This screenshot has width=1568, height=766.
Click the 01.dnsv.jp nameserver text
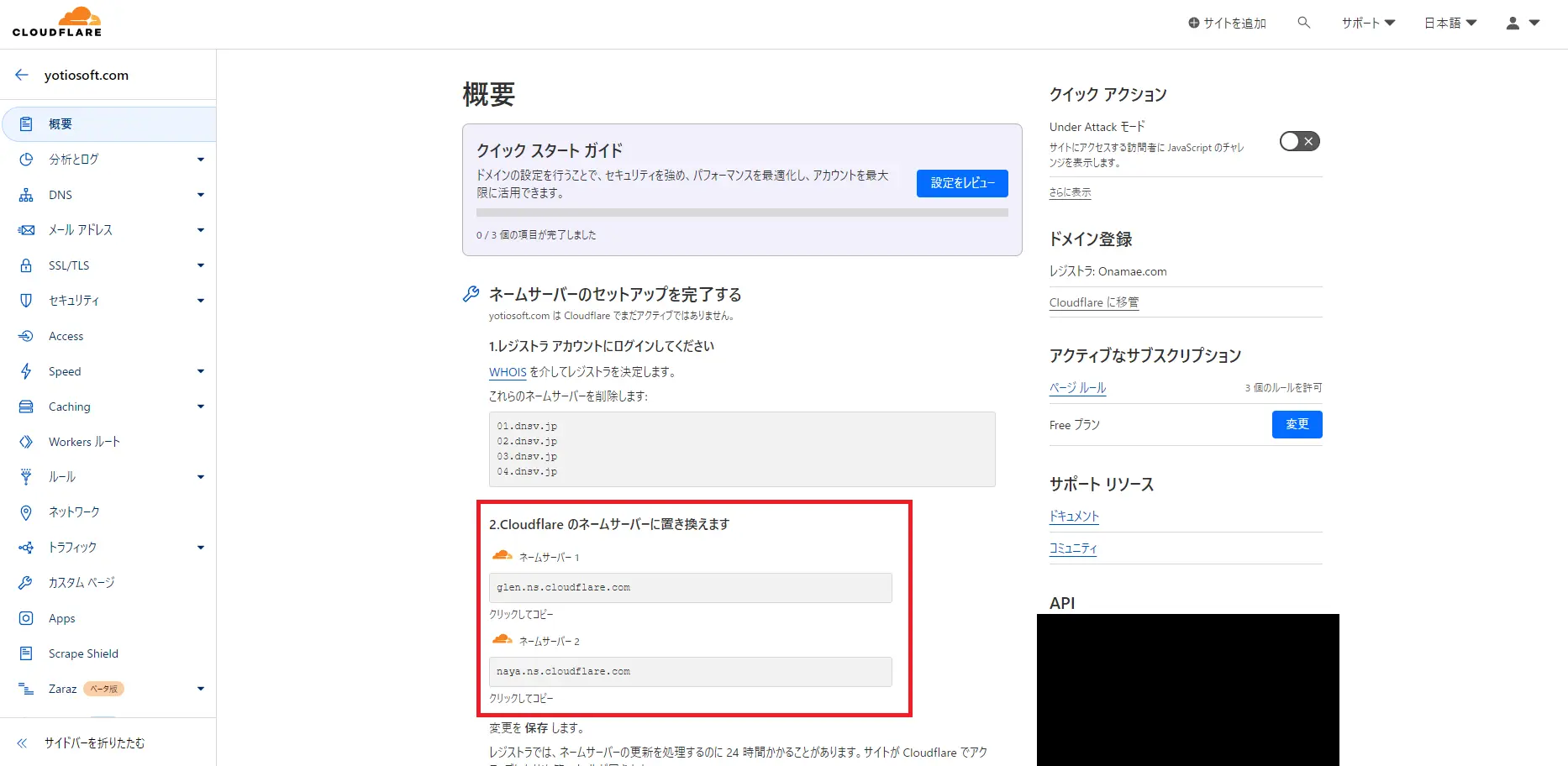coord(527,426)
